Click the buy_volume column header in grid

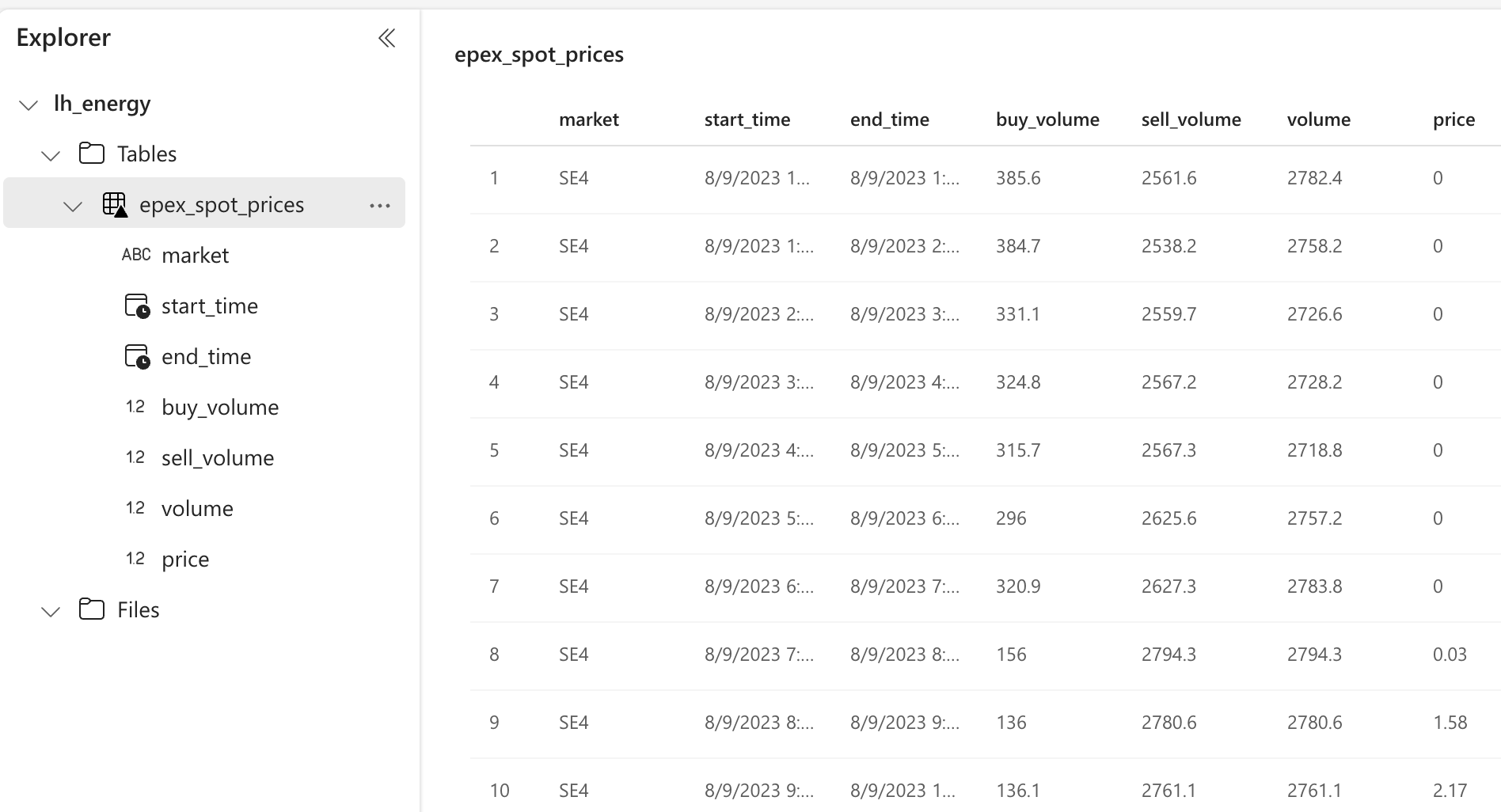click(x=1047, y=120)
